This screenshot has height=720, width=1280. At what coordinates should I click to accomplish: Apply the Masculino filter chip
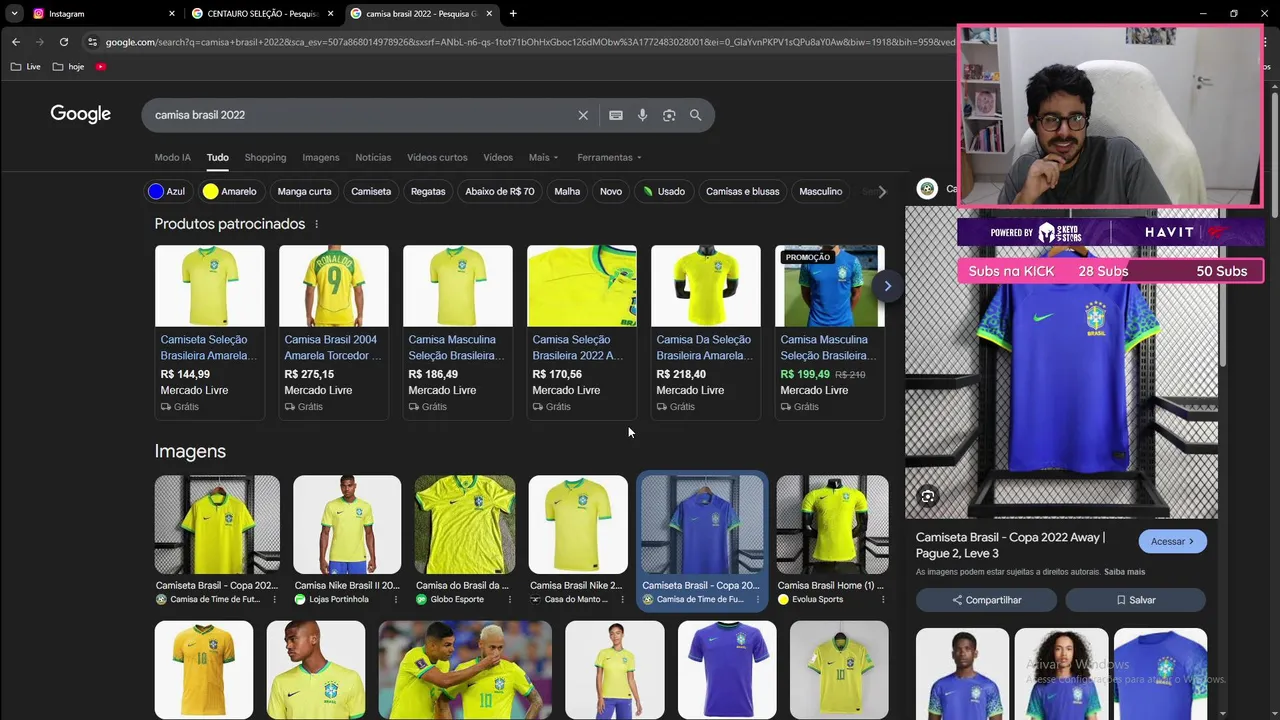click(821, 191)
